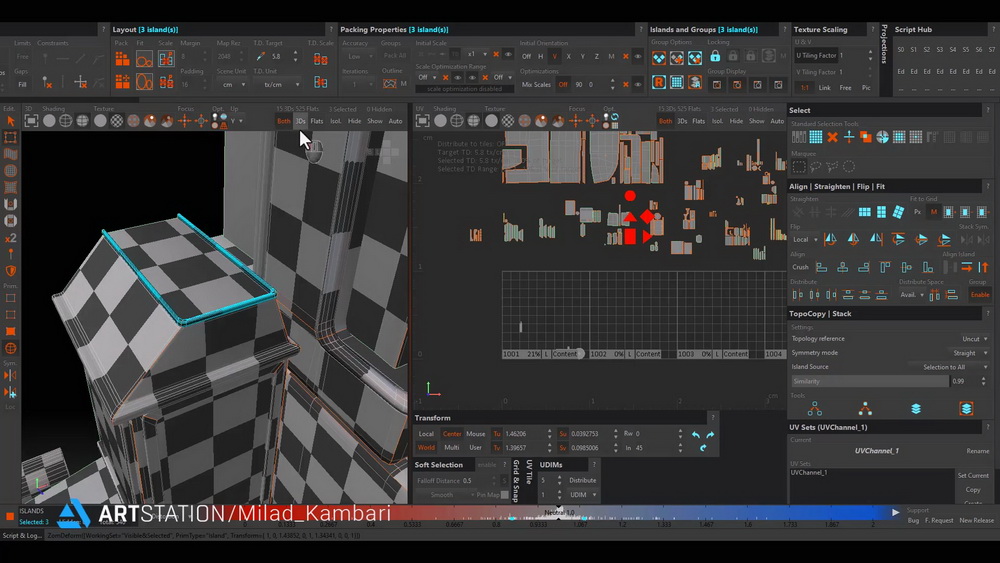Open Symmetry mode Straight dropdown
Screen dimensions: 1000x563
tap(970, 353)
